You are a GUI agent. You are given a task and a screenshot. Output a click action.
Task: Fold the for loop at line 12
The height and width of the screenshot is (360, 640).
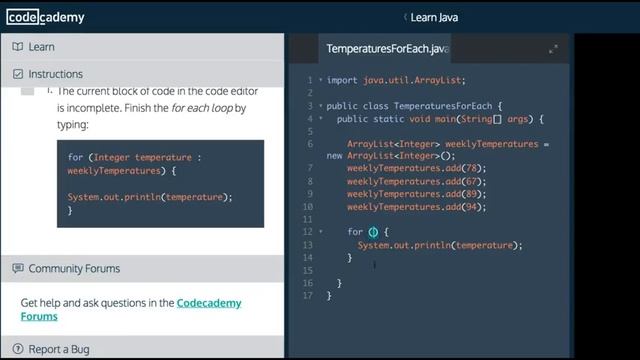[x=321, y=231]
